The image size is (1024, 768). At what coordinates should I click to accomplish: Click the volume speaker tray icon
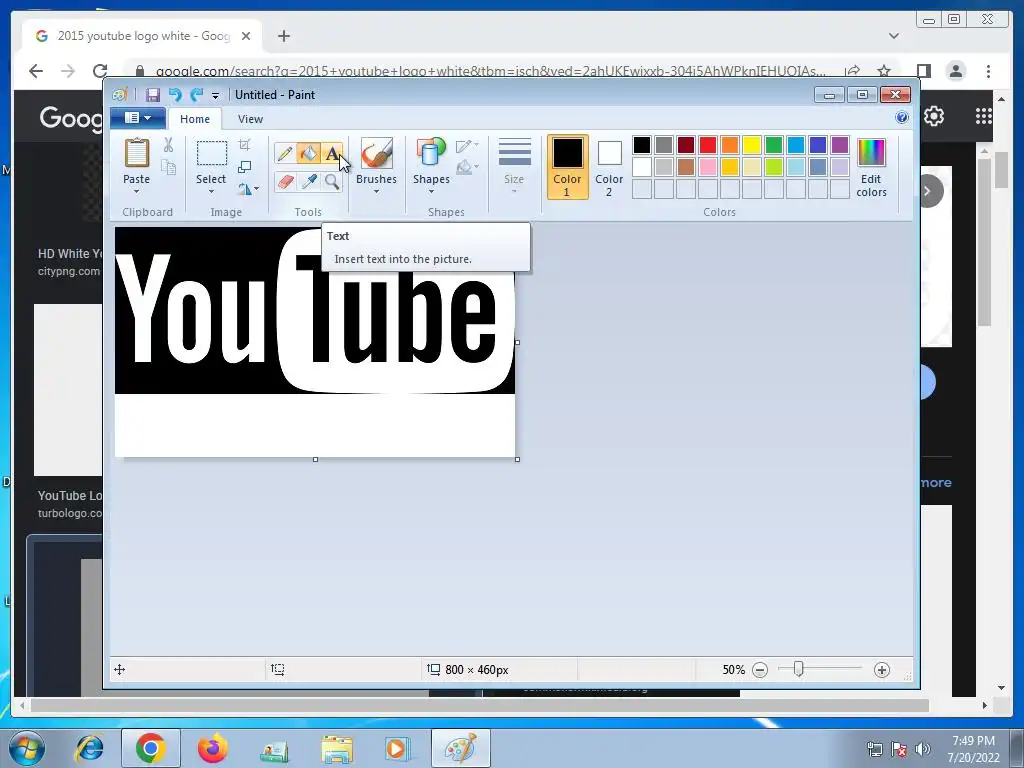coord(922,749)
